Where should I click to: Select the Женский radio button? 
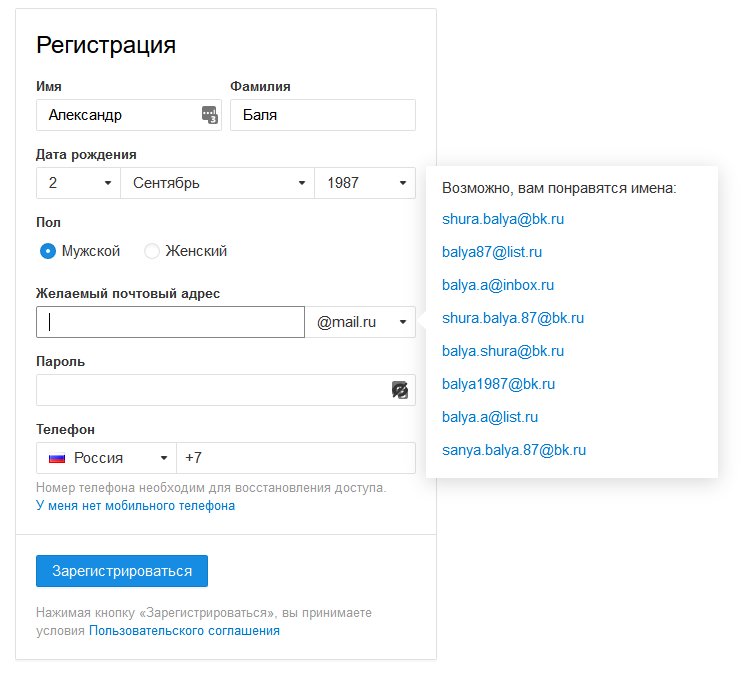pyautogui.click(x=152, y=251)
